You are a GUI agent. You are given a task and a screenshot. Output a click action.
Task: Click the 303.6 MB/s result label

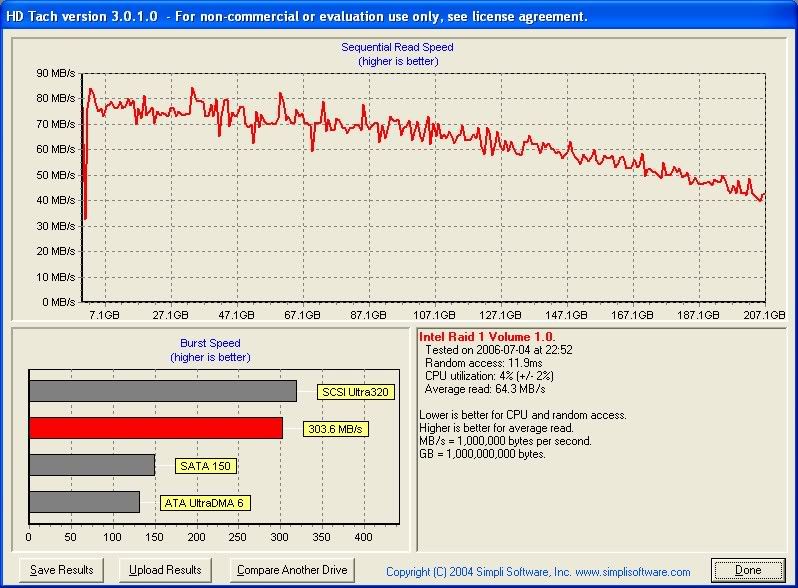(335, 429)
